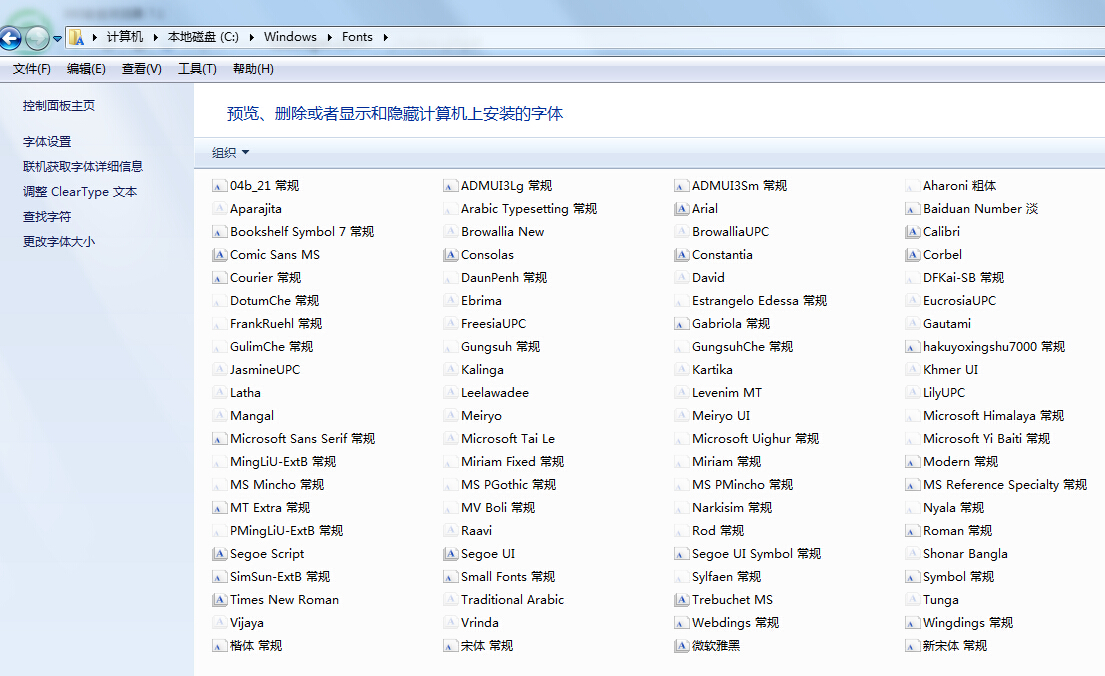Select Aparajita font name

(x=256, y=209)
